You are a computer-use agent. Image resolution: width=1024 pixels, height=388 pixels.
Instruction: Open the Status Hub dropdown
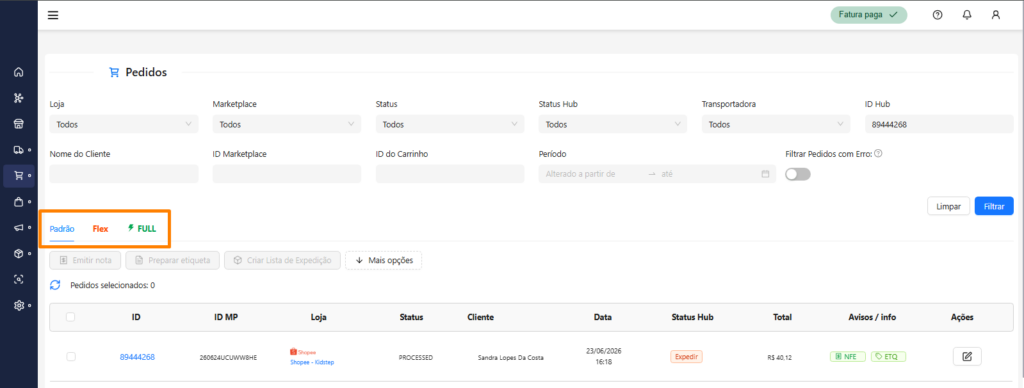[613, 124]
